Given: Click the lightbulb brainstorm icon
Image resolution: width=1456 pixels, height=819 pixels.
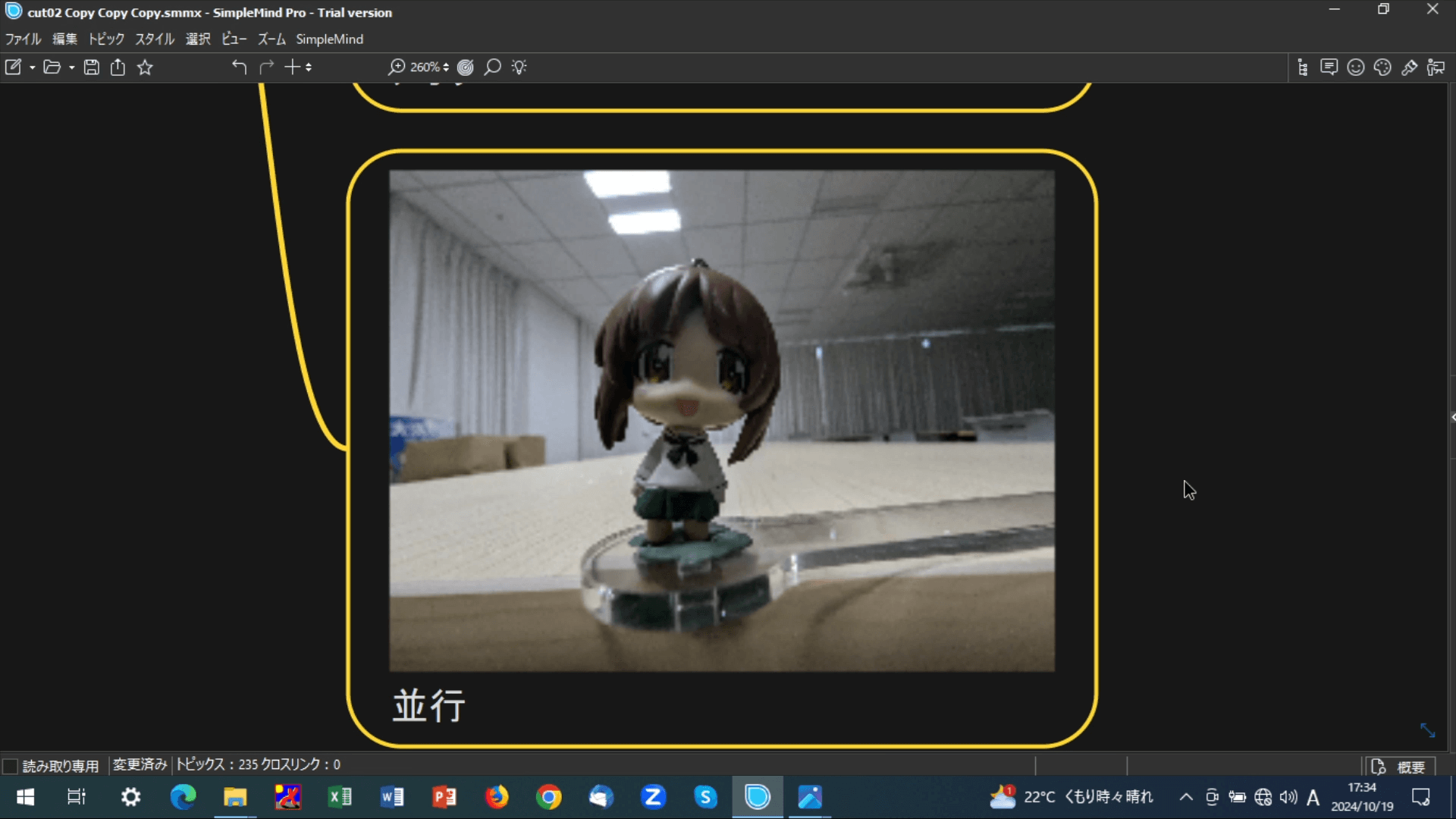Looking at the screenshot, I should [519, 67].
